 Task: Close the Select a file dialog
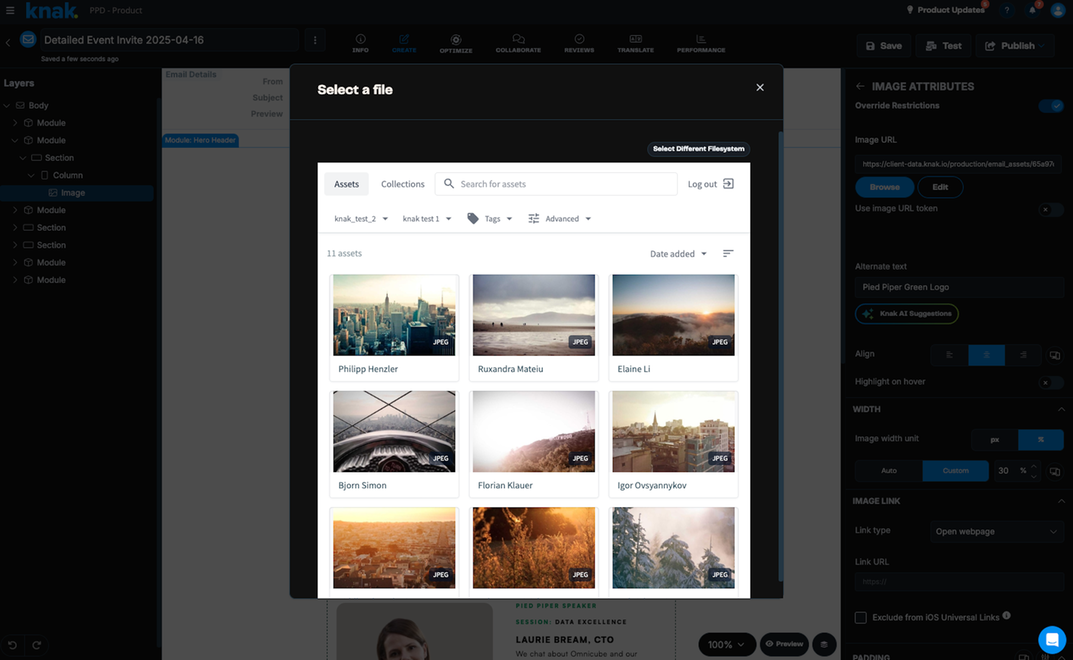(x=760, y=88)
